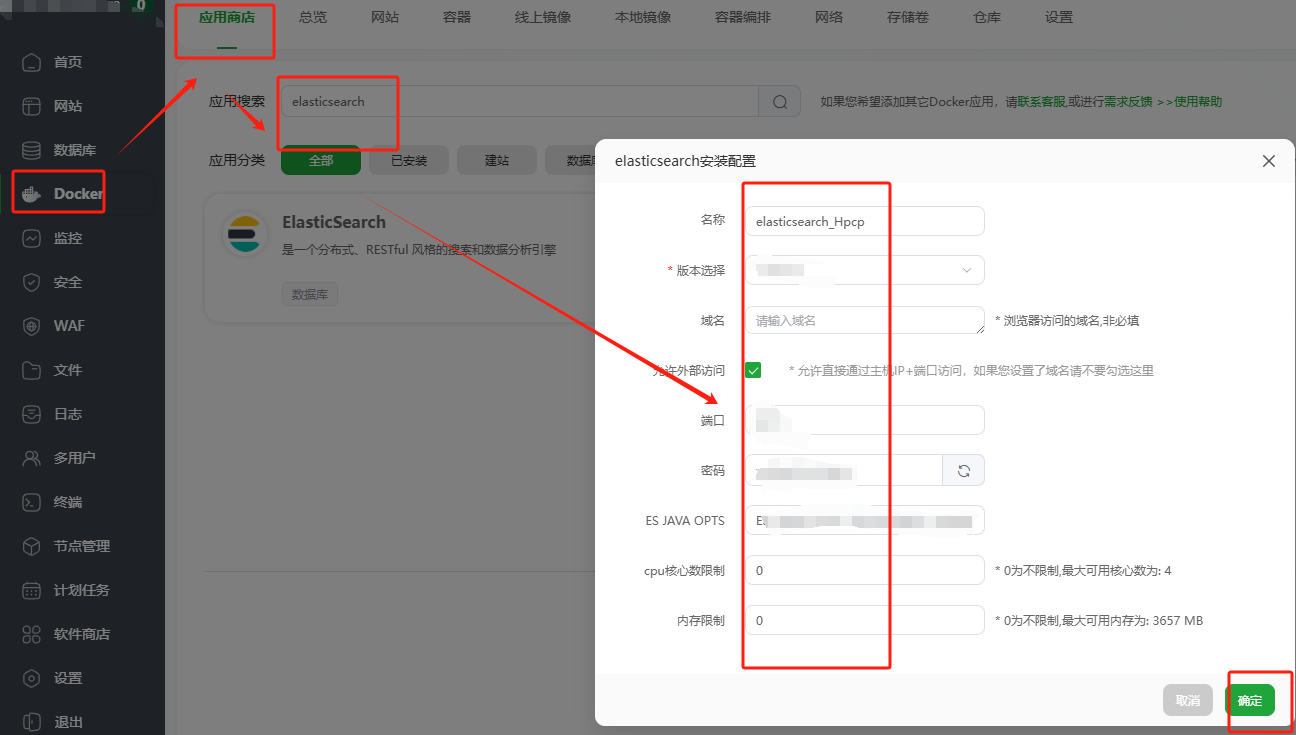Click the 内存限制 input field
Image resolution: width=1296 pixels, height=735 pixels.
click(x=865, y=620)
